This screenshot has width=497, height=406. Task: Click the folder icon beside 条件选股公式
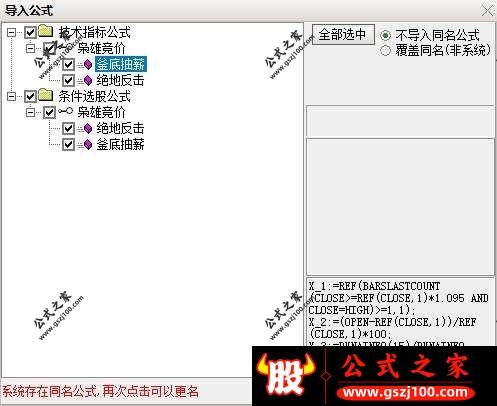46,95
